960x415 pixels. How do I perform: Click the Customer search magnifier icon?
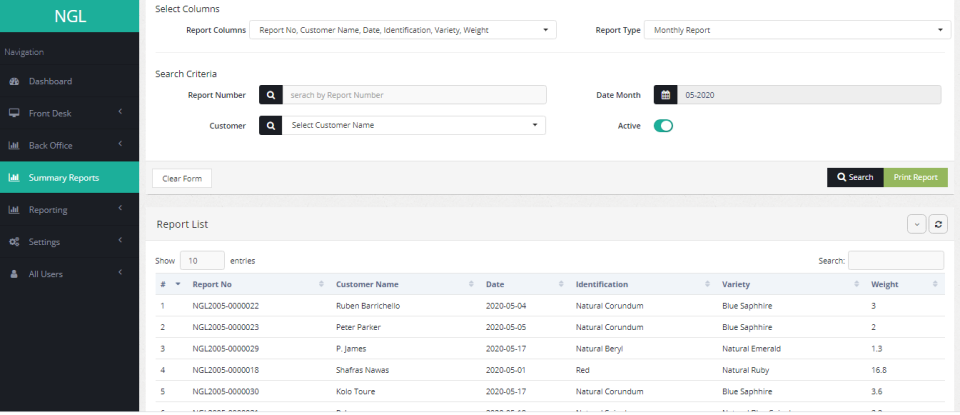click(x=271, y=125)
